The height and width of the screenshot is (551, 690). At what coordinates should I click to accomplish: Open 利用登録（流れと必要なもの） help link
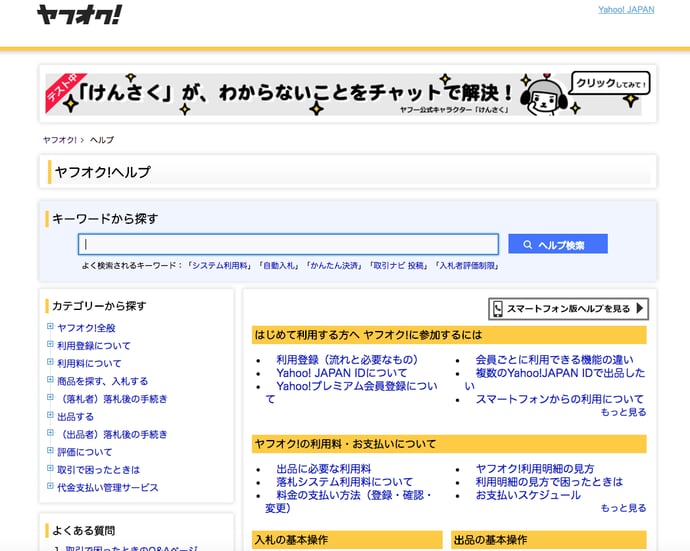[346, 360]
